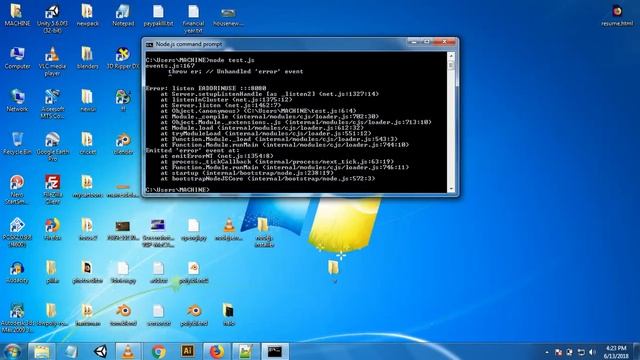The image size is (640, 360).
Task: Launch the Audacity desktop shortcut
Action: (x=17, y=272)
